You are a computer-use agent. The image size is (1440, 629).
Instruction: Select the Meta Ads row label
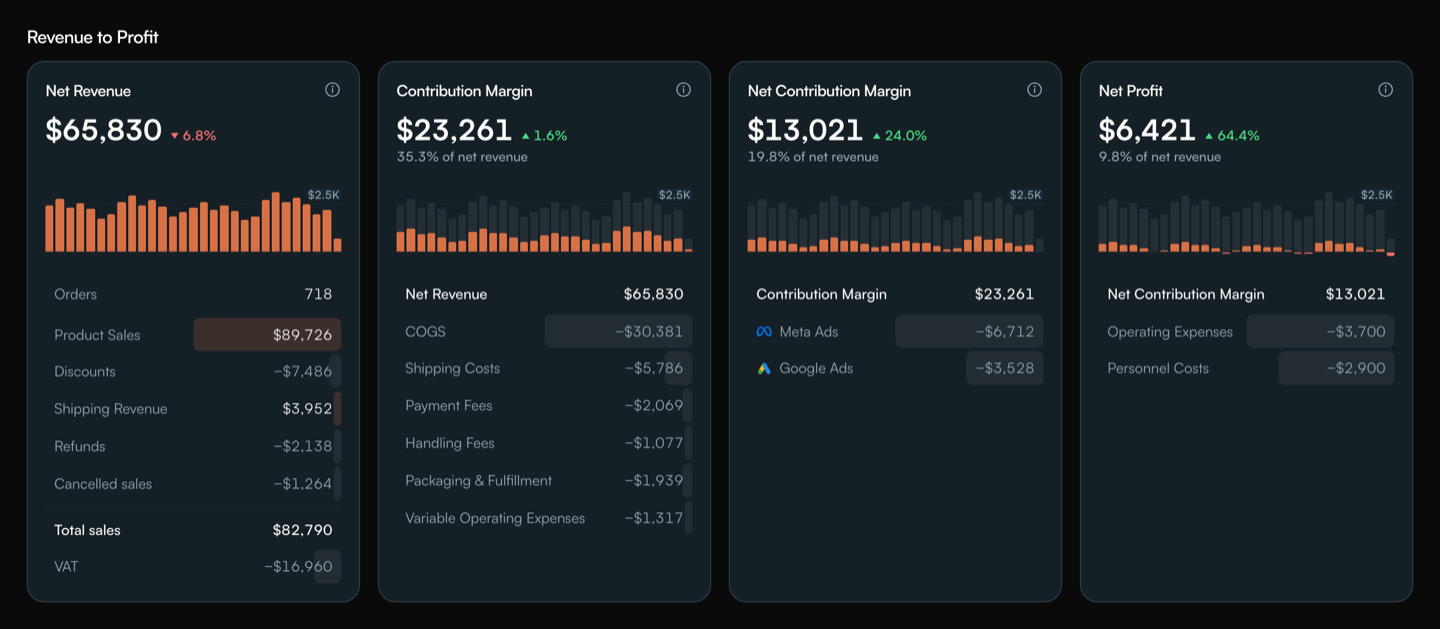click(809, 332)
